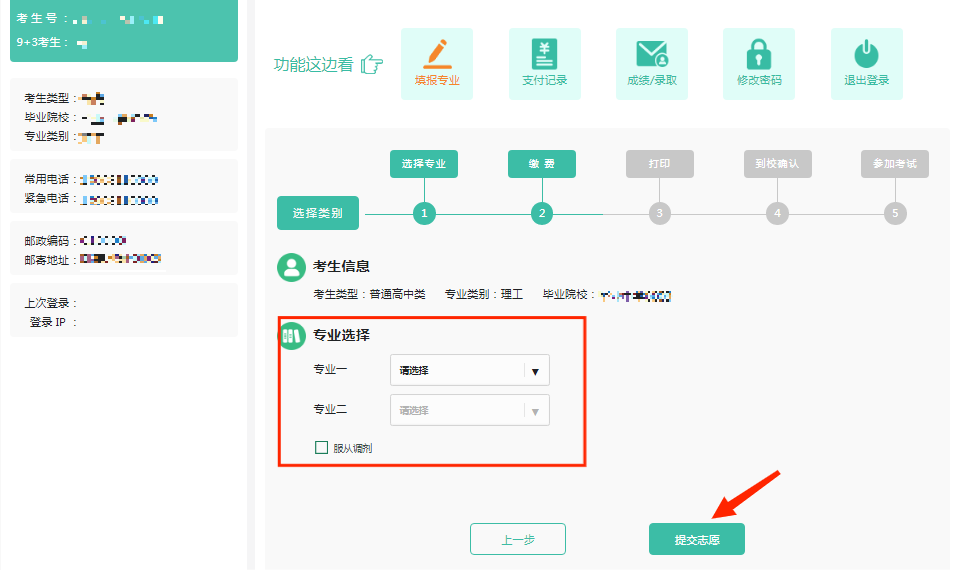Select the 到校确认 step label

coord(778,163)
